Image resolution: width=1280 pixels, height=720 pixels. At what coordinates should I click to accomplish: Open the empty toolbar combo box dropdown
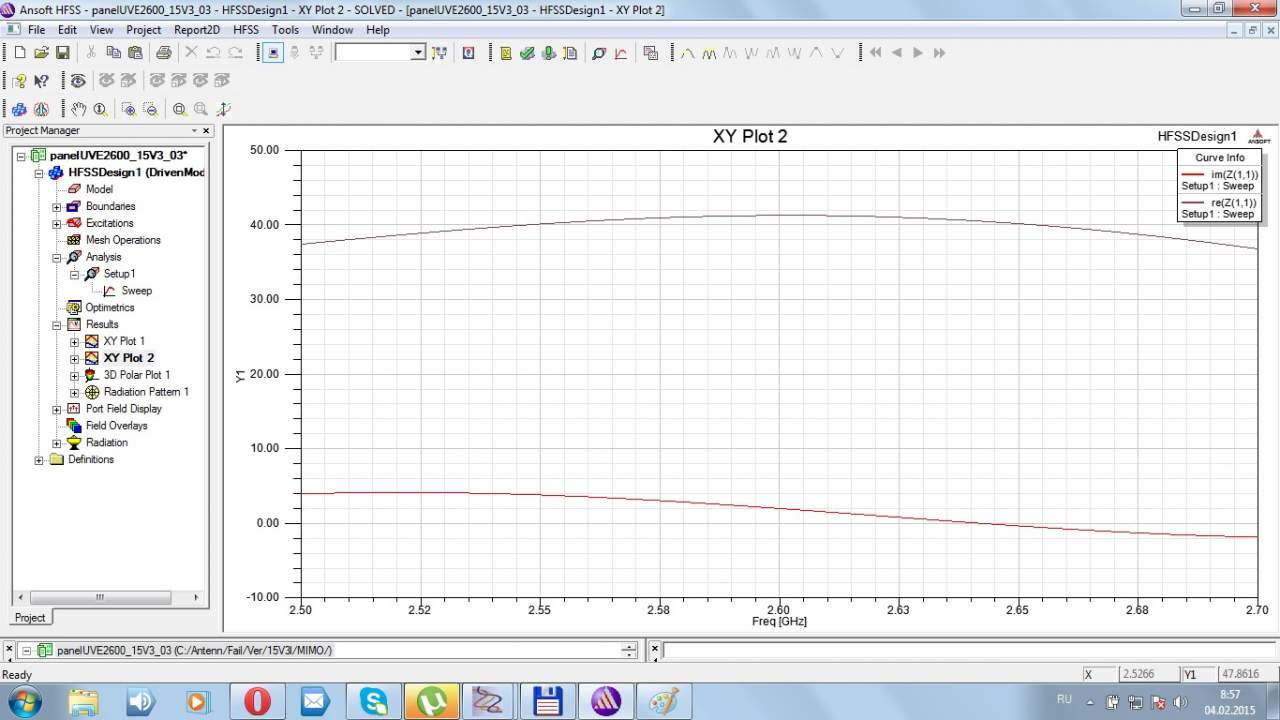coord(418,53)
